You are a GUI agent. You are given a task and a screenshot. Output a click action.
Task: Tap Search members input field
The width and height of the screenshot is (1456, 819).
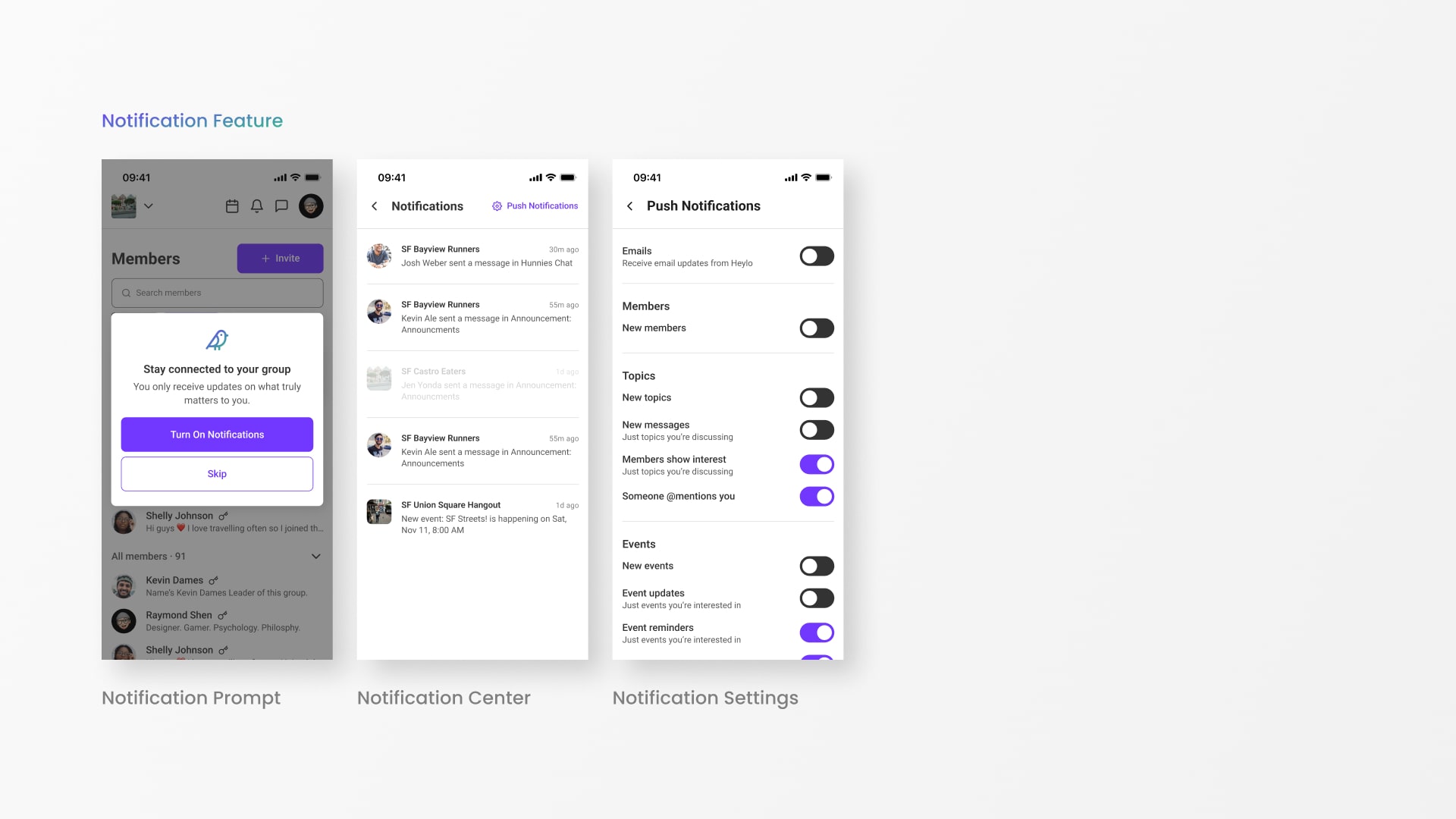click(x=216, y=292)
